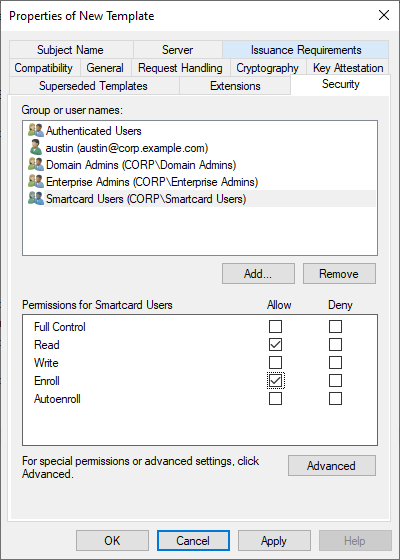Click the Add... button
The height and width of the screenshot is (560, 400).
258,274
